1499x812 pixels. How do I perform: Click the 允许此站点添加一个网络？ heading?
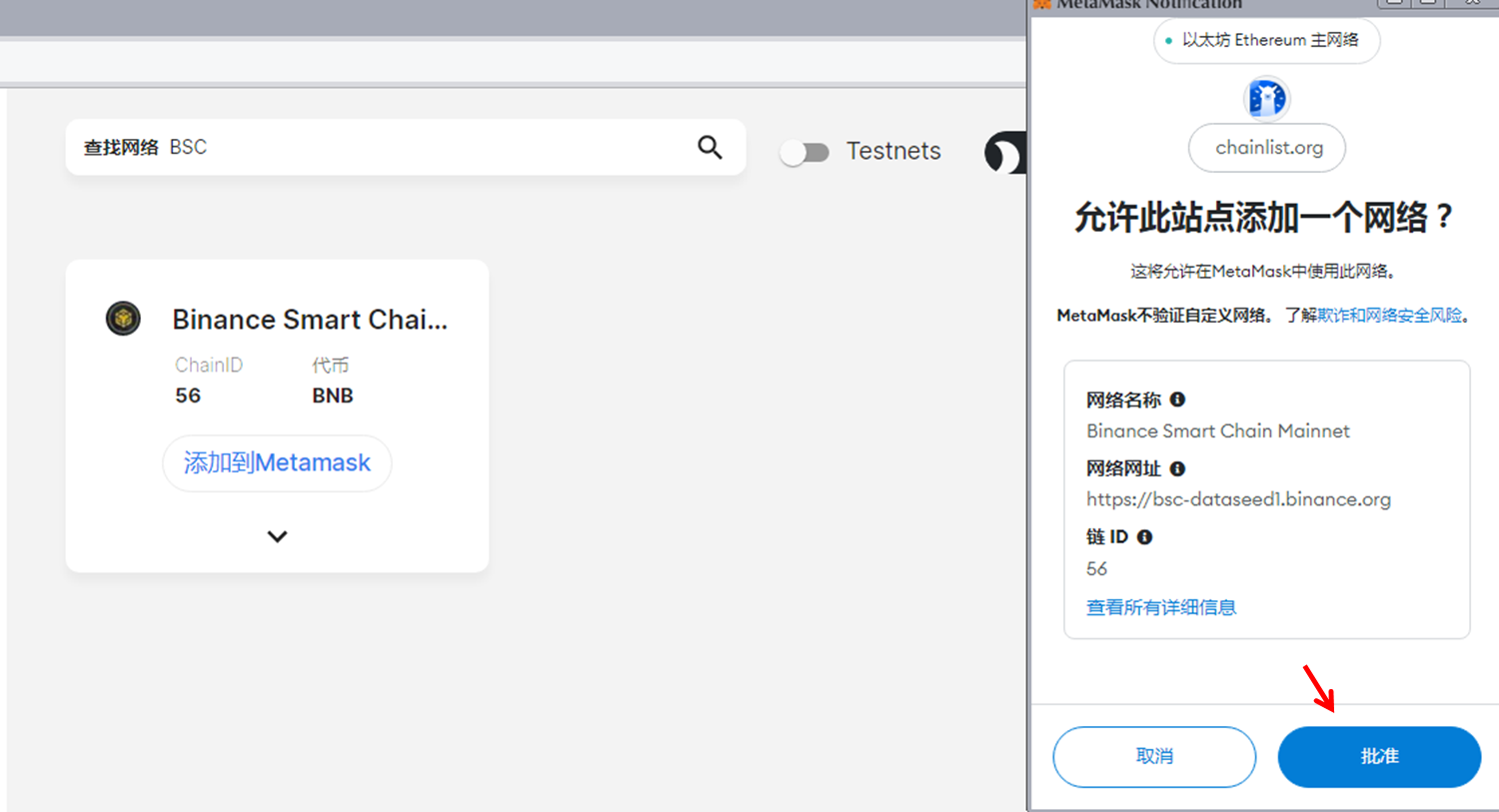[1265, 217]
